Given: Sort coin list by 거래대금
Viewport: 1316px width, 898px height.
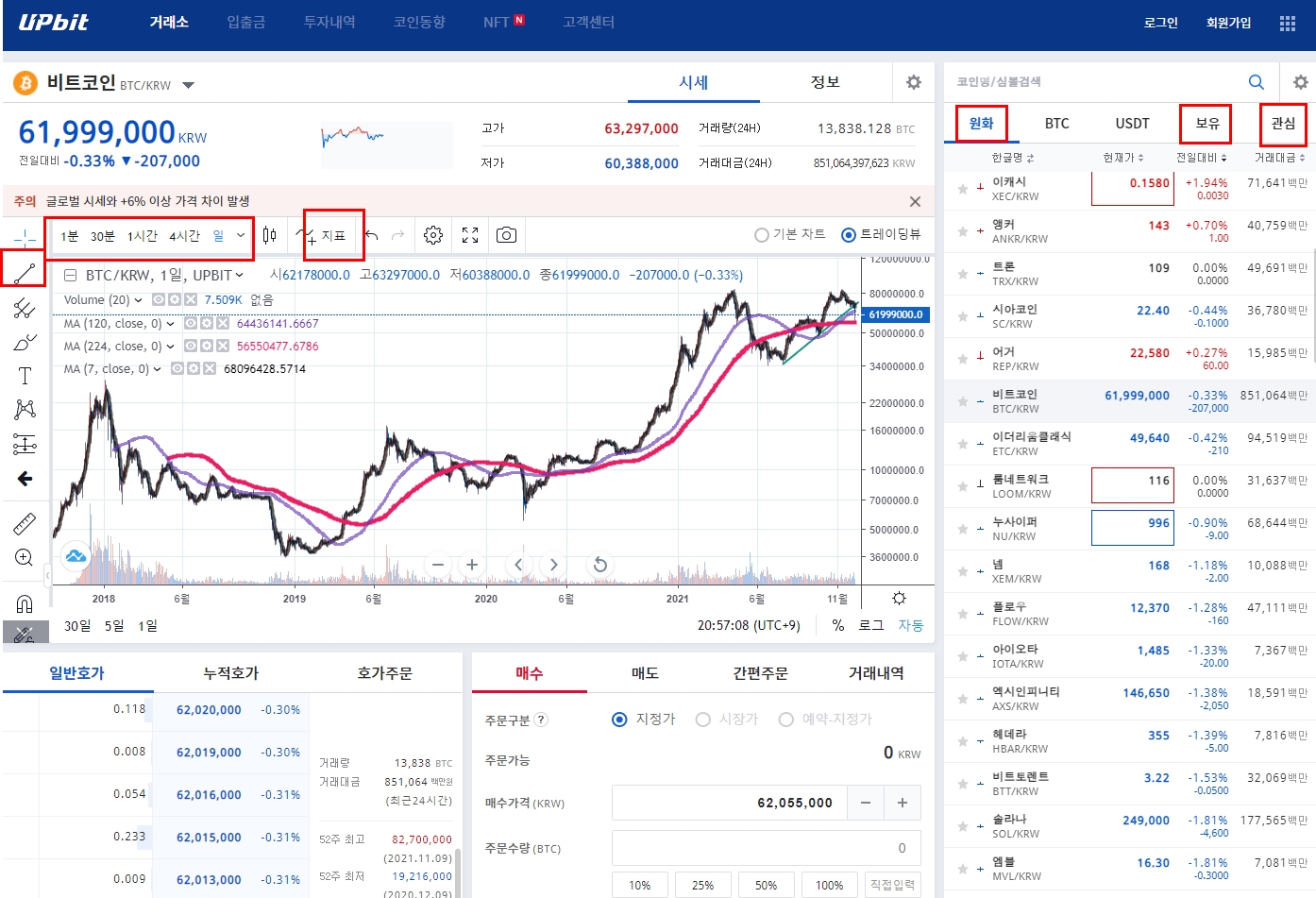Looking at the screenshot, I should [x=1279, y=158].
